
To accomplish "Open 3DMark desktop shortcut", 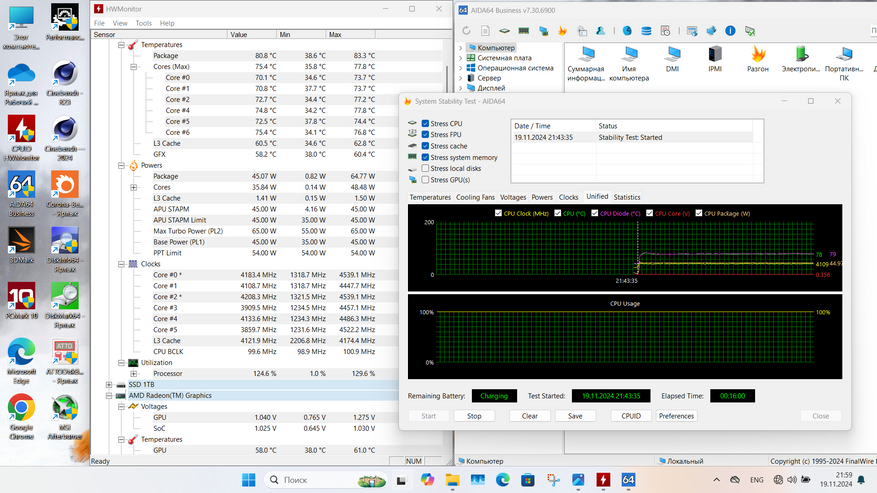I will (21, 245).
